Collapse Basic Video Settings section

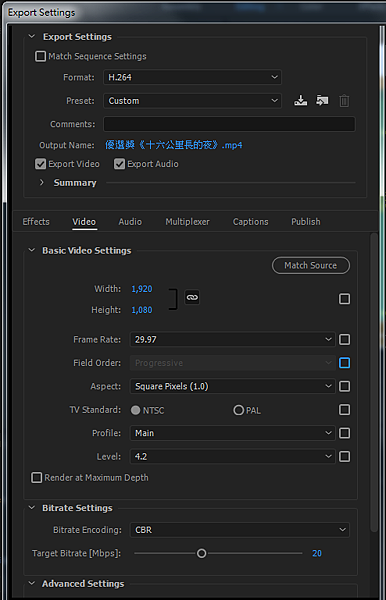(32, 250)
